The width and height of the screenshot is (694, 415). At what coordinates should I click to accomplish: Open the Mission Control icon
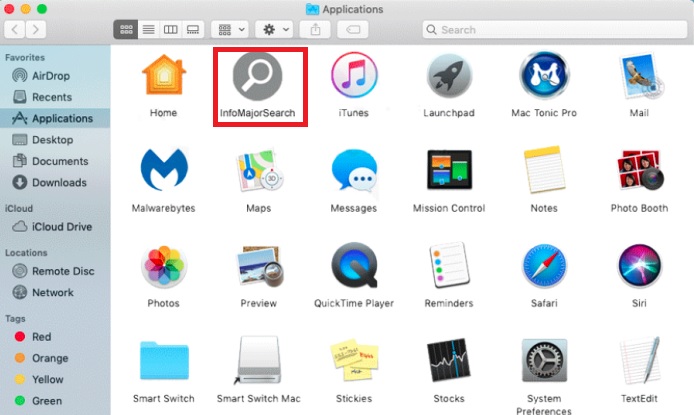(449, 170)
